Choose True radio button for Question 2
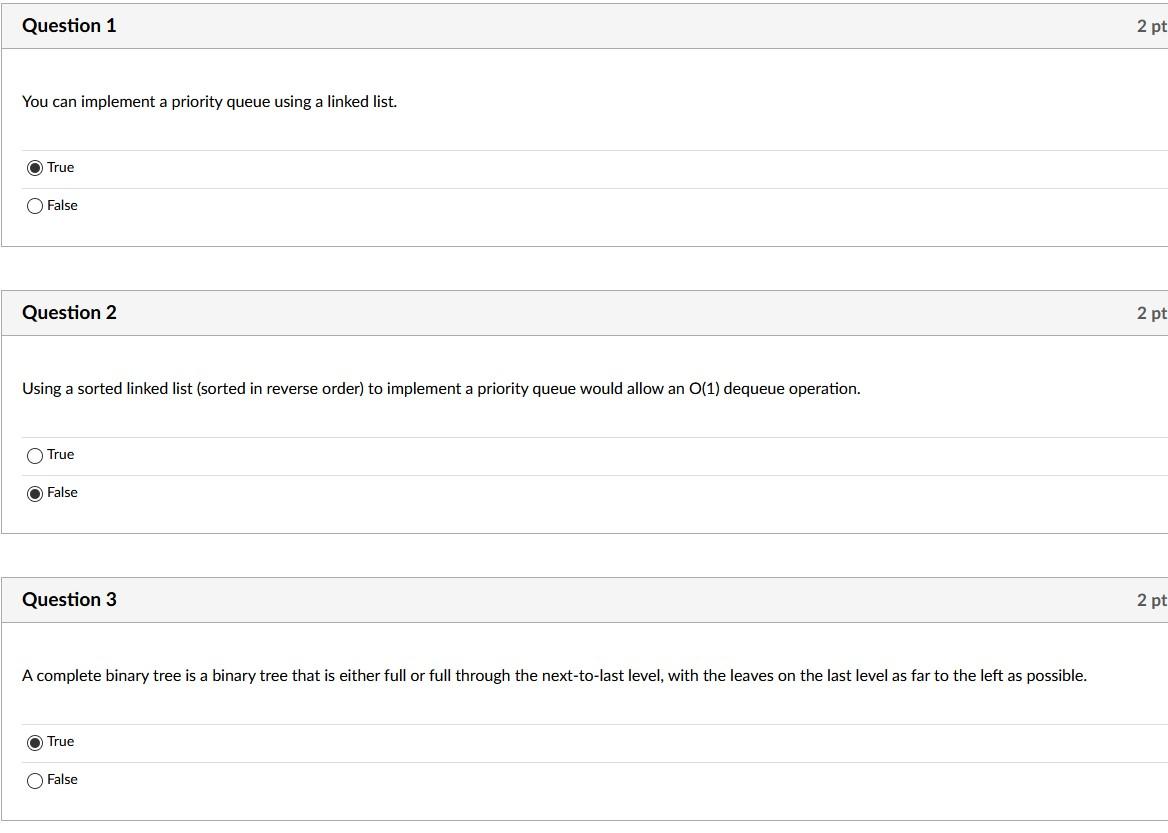The image size is (1168, 833). [34, 456]
